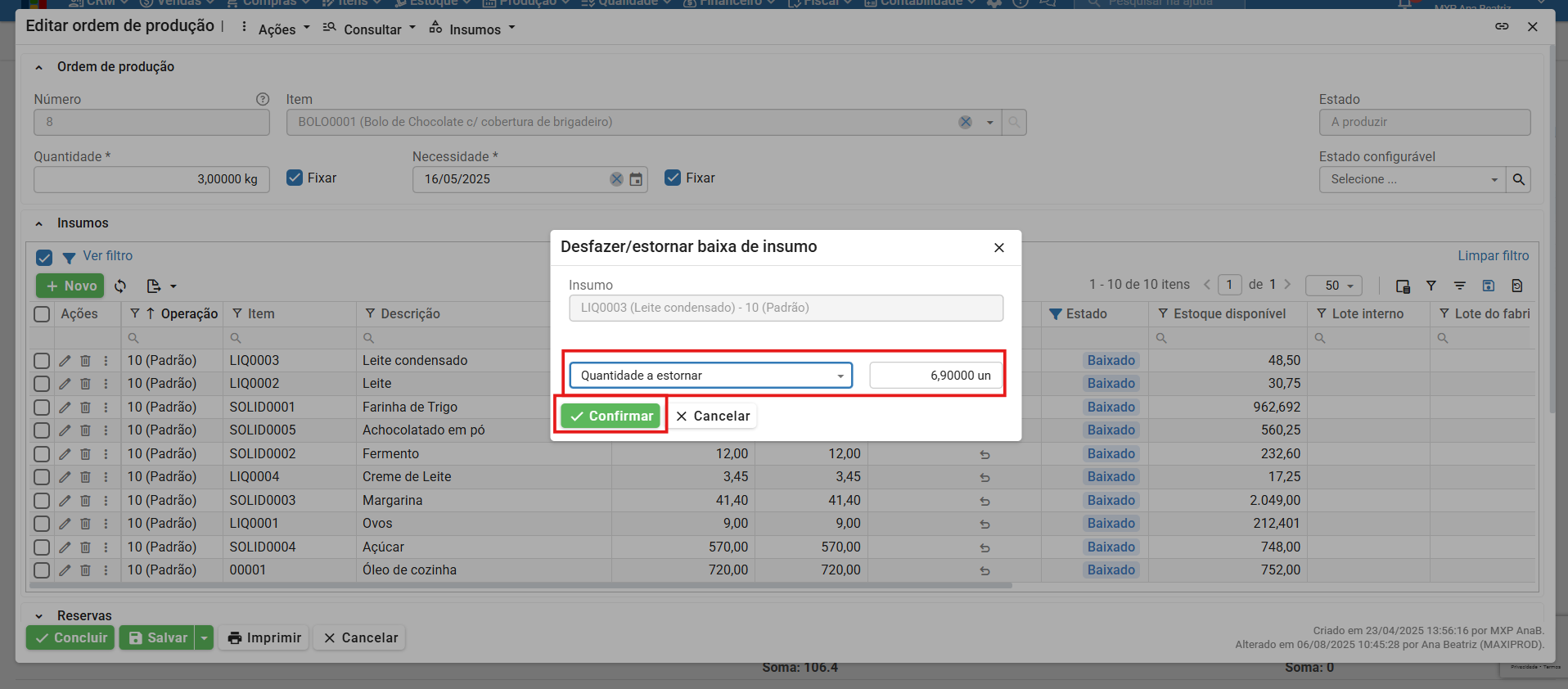Uncheck the filter checkbox beside Ver filtro
Image resolution: width=1568 pixels, height=689 pixels.
(x=44, y=258)
